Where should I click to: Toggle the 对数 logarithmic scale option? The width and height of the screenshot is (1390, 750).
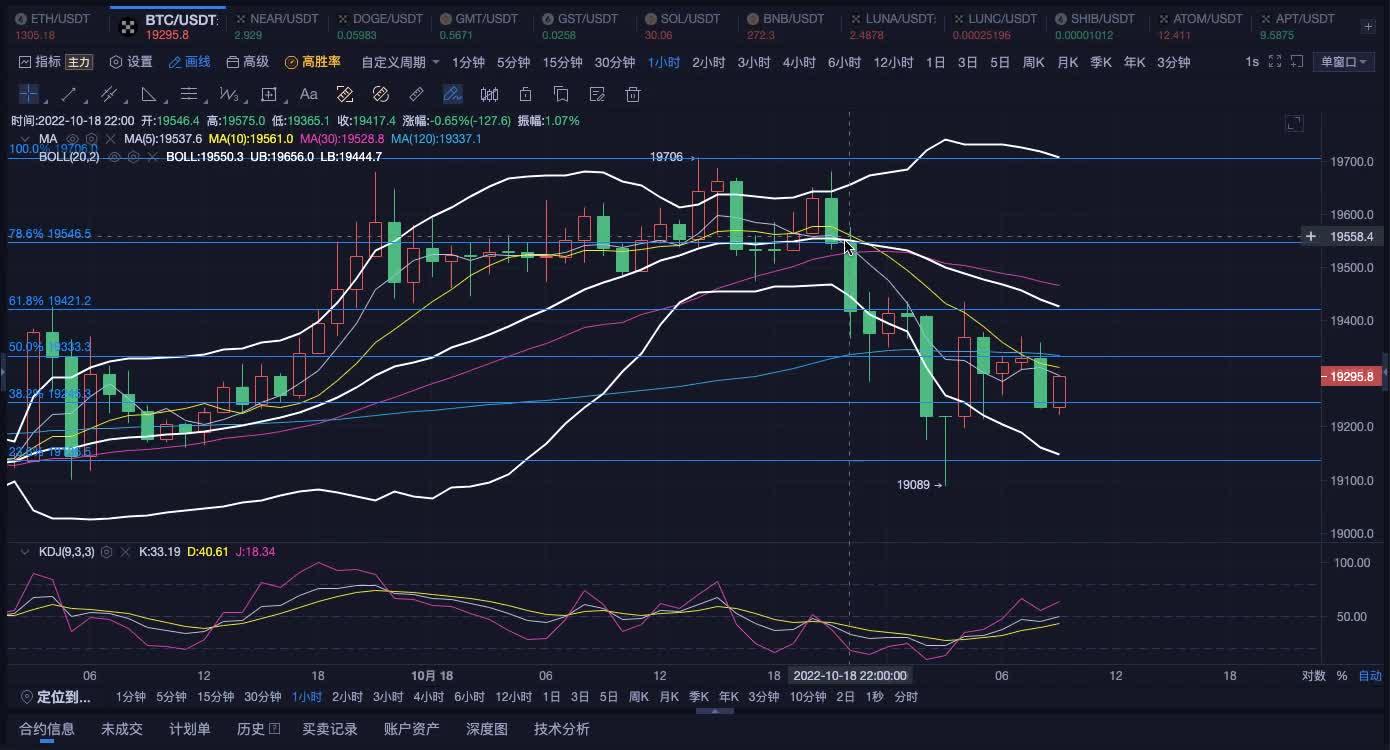click(x=1313, y=676)
